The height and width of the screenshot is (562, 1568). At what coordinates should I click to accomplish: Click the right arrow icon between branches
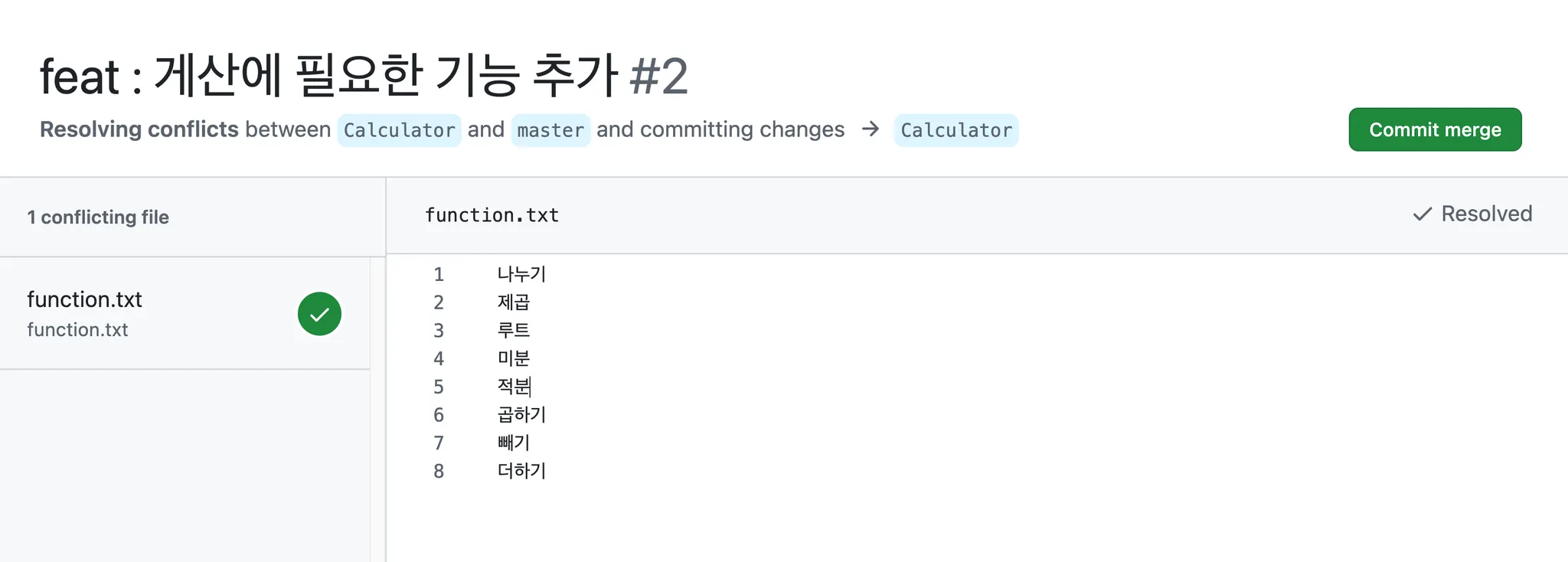point(870,129)
